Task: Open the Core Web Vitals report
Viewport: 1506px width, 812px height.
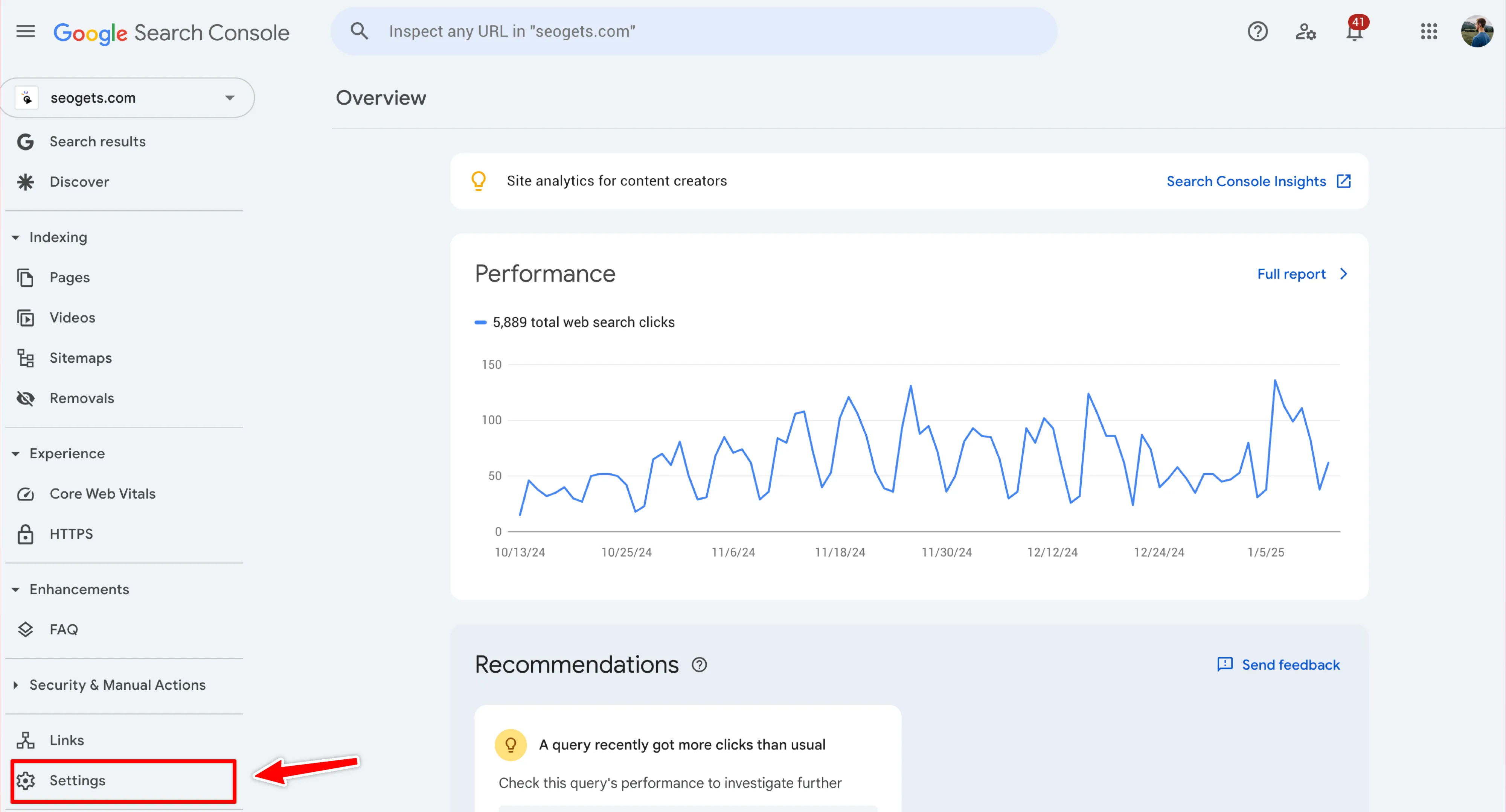Action: [102, 494]
